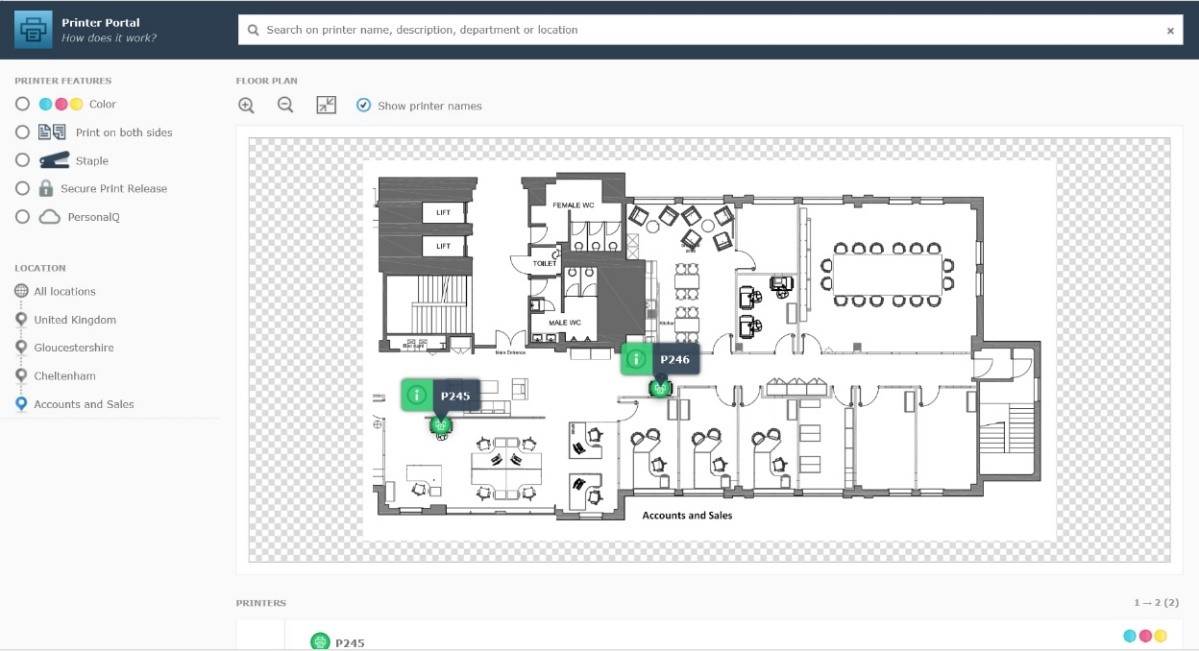Click the printer search input field
Image resolution: width=1199 pixels, height=651 pixels.
click(x=600, y=29)
